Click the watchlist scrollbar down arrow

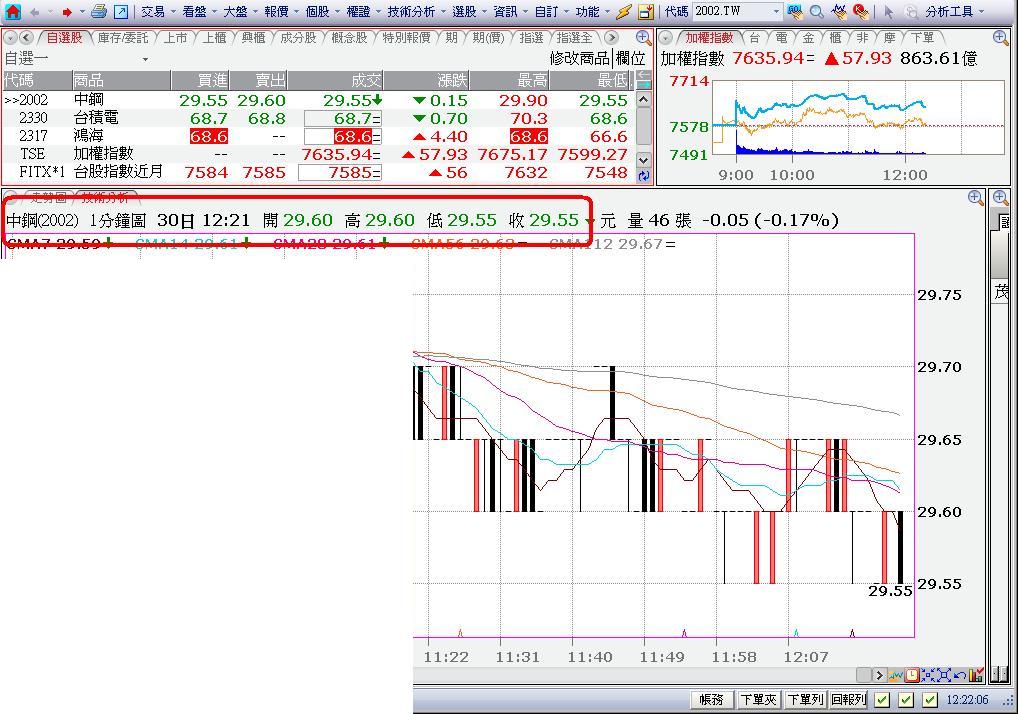[x=643, y=159]
